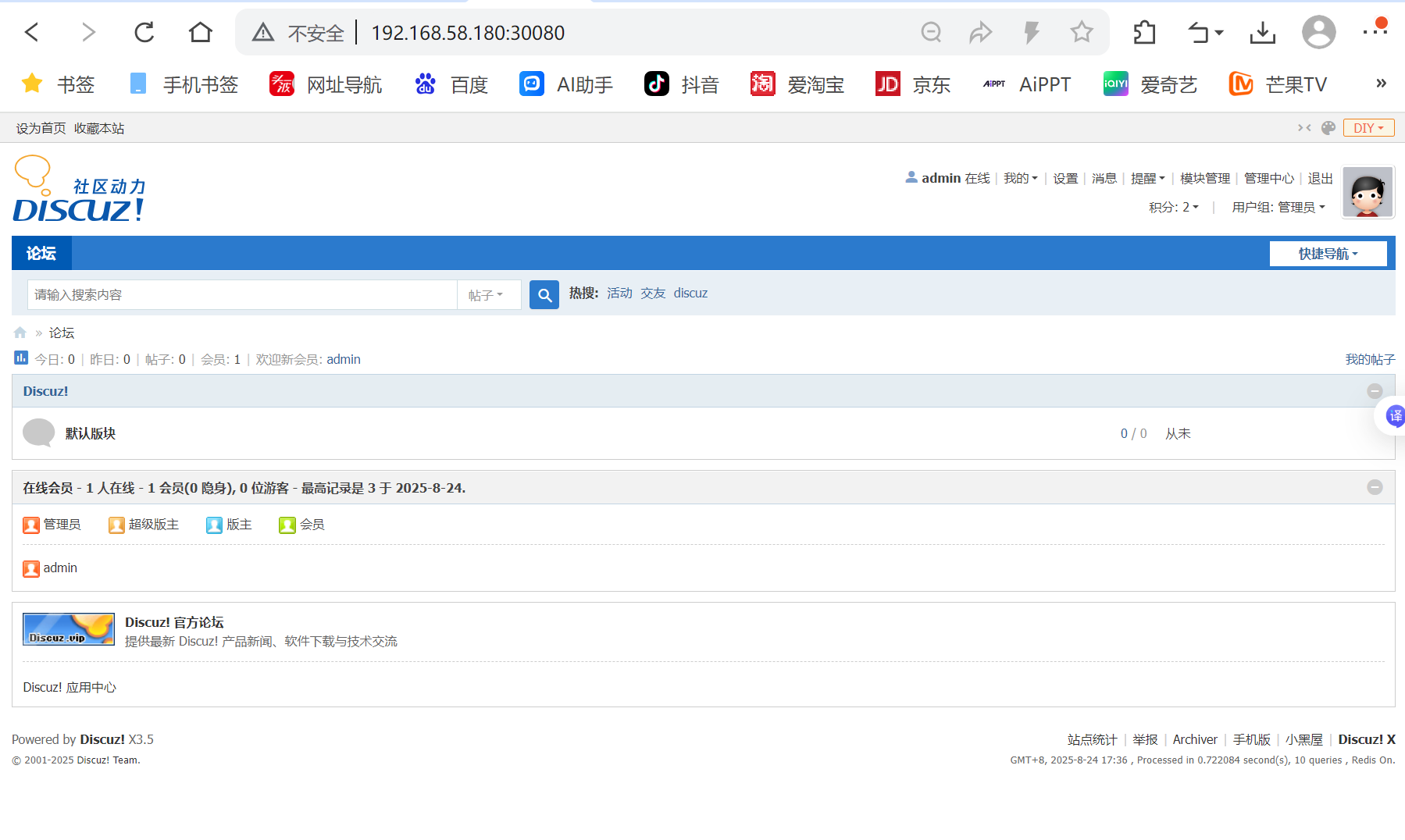Open the browser extensions puzzle icon
The width and height of the screenshot is (1405, 840).
pos(1145,32)
